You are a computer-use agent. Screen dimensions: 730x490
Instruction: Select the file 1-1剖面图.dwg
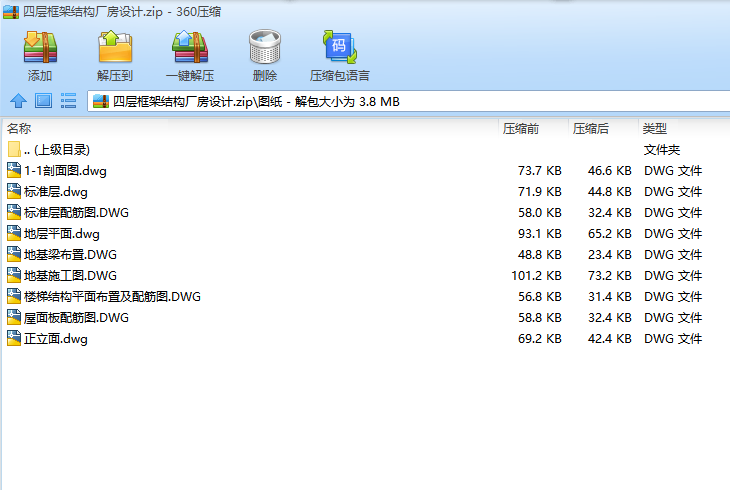pyautogui.click(x=65, y=171)
